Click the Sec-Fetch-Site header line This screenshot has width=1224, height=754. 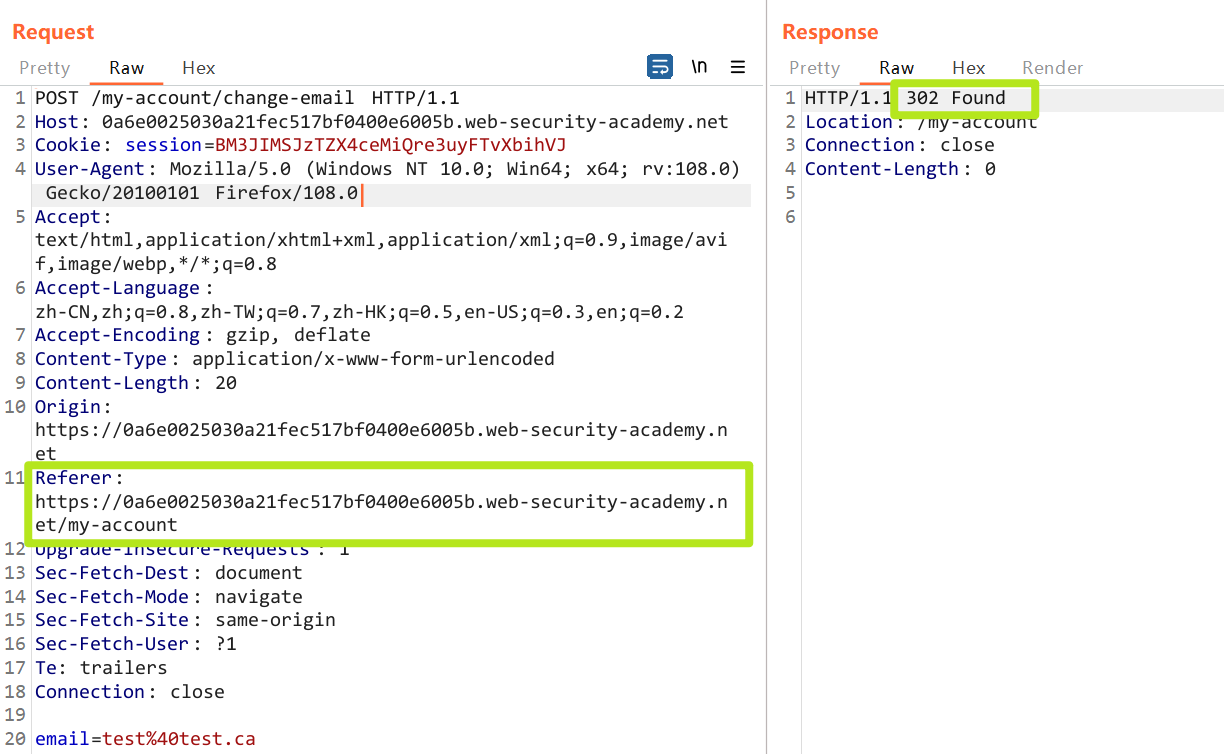click(185, 620)
